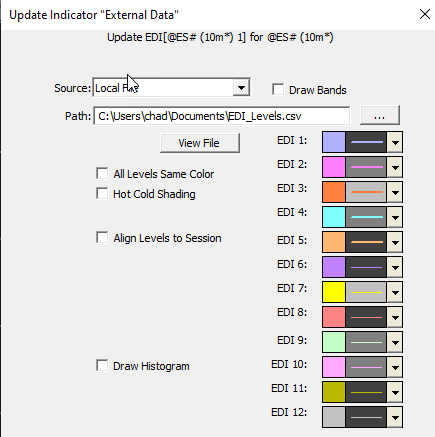Toggle Hot Cold Shading checkbox
Screen dimensions: 435x437
102,193
